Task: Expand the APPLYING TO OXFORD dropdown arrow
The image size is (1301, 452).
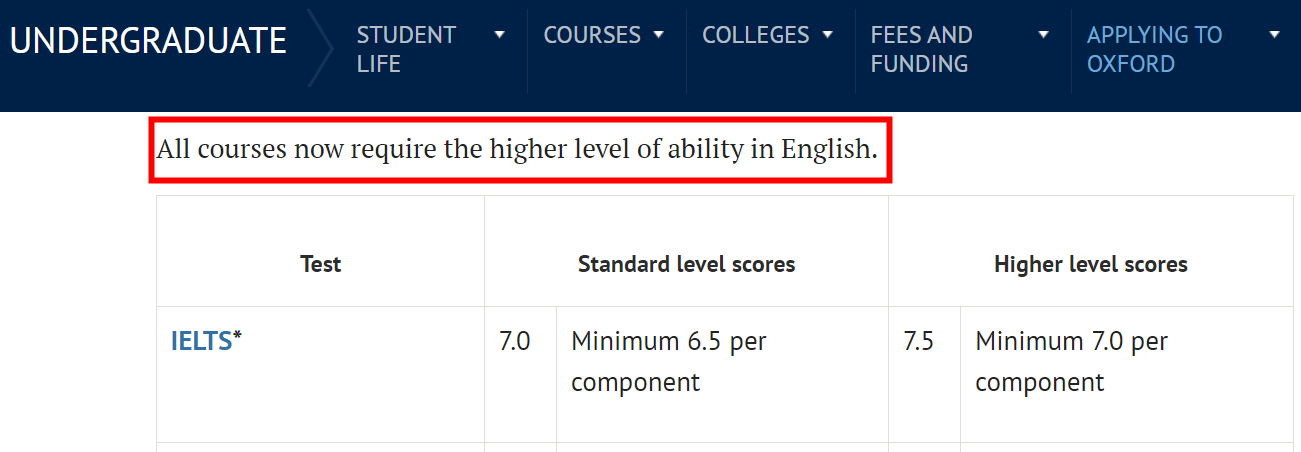Action: (x=1274, y=35)
